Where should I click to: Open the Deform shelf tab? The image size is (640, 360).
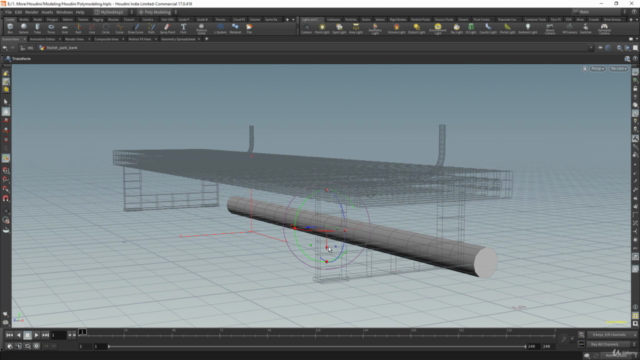tap(68, 19)
